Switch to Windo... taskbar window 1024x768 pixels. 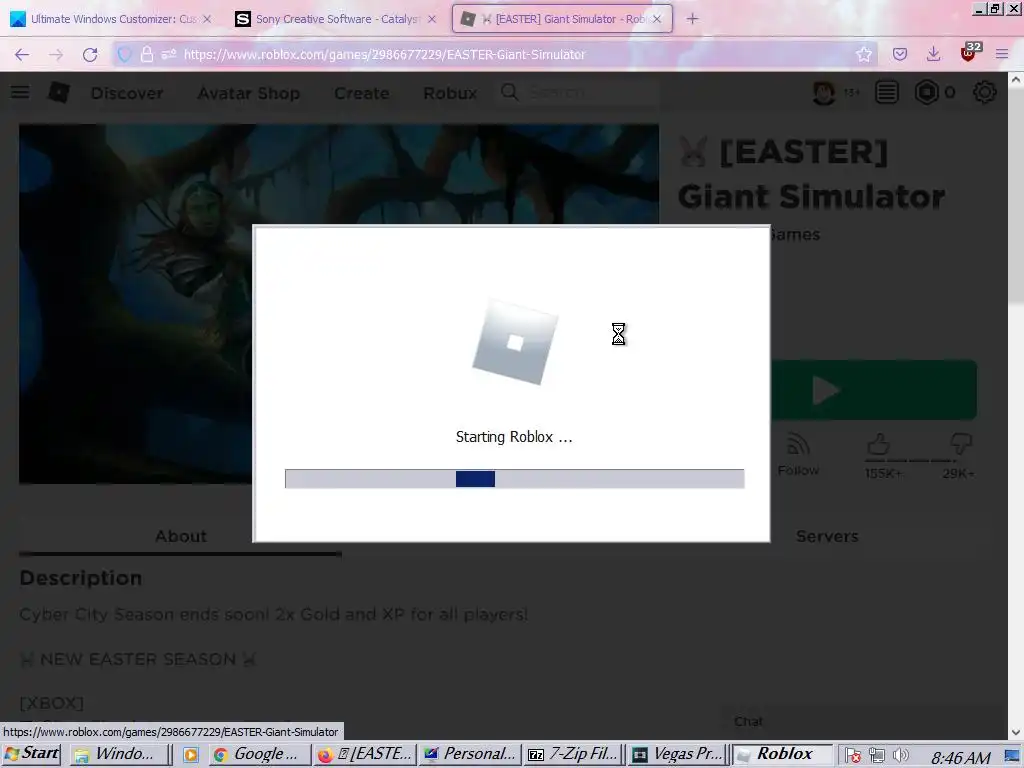pos(120,754)
